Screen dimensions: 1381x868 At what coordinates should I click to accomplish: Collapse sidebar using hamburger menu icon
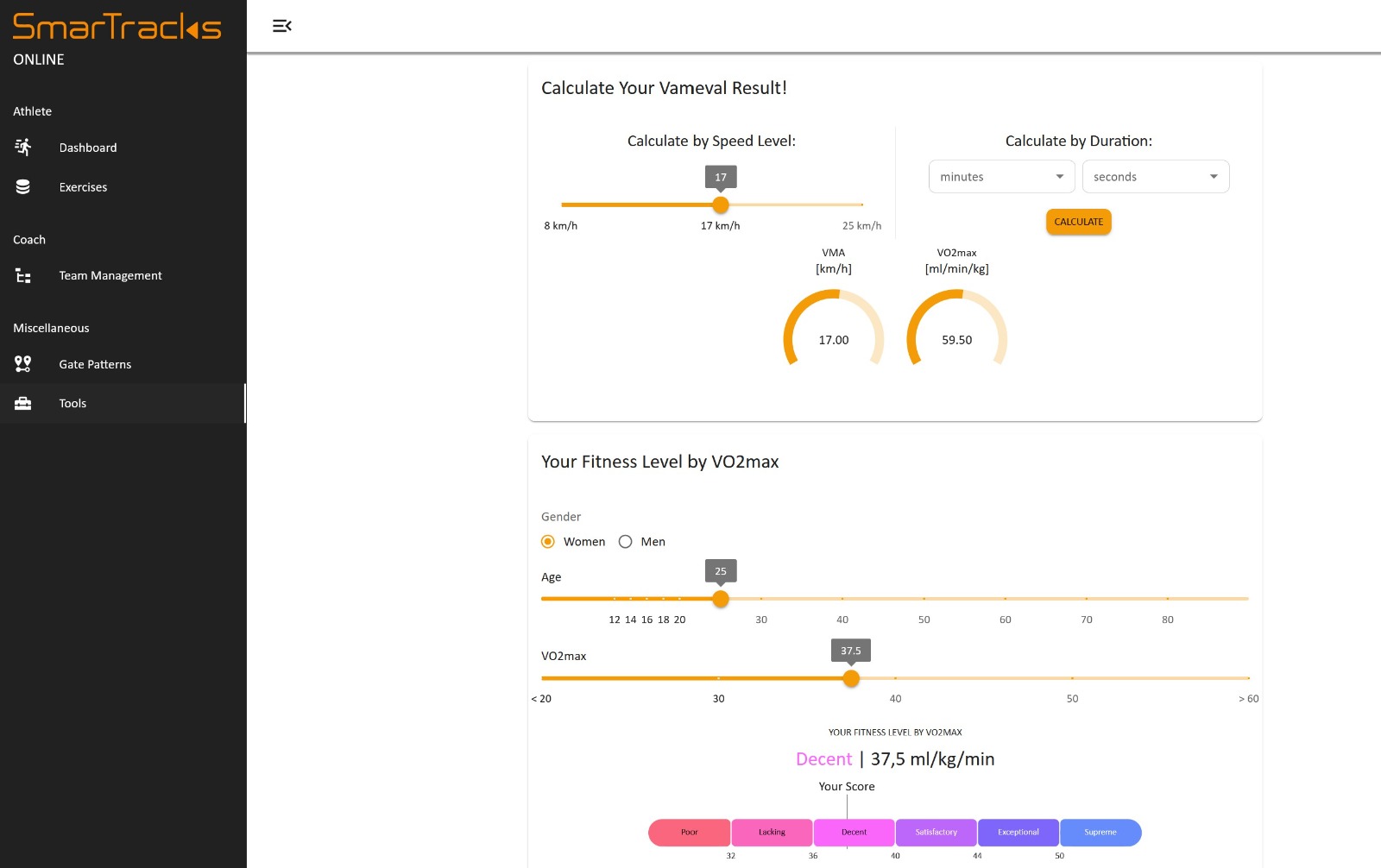pyautogui.click(x=281, y=26)
